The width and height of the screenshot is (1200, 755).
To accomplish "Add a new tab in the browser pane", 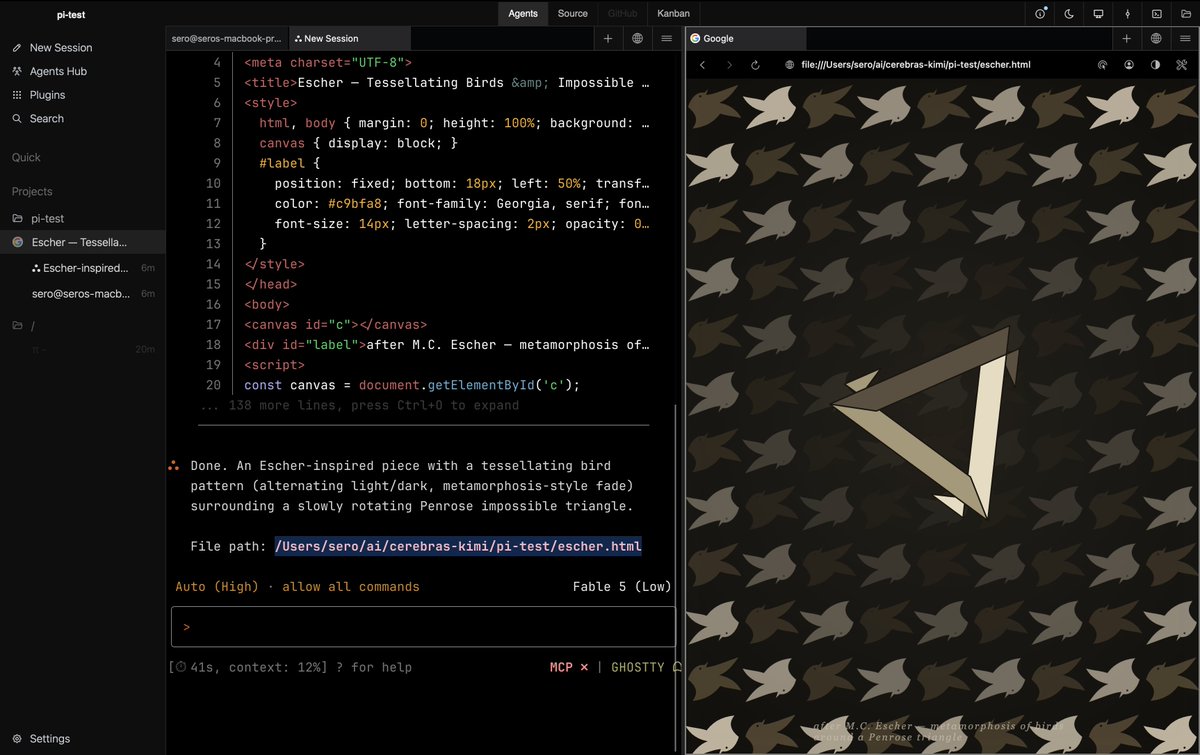I will (1126, 38).
